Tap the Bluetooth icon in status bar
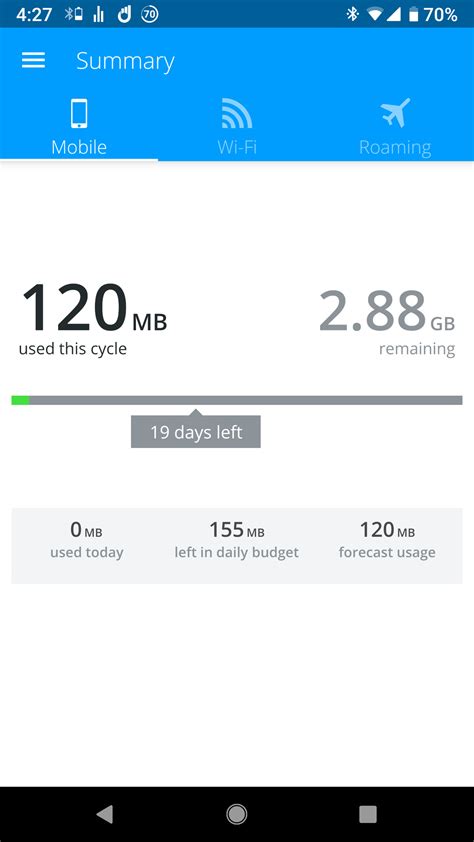 (352, 14)
